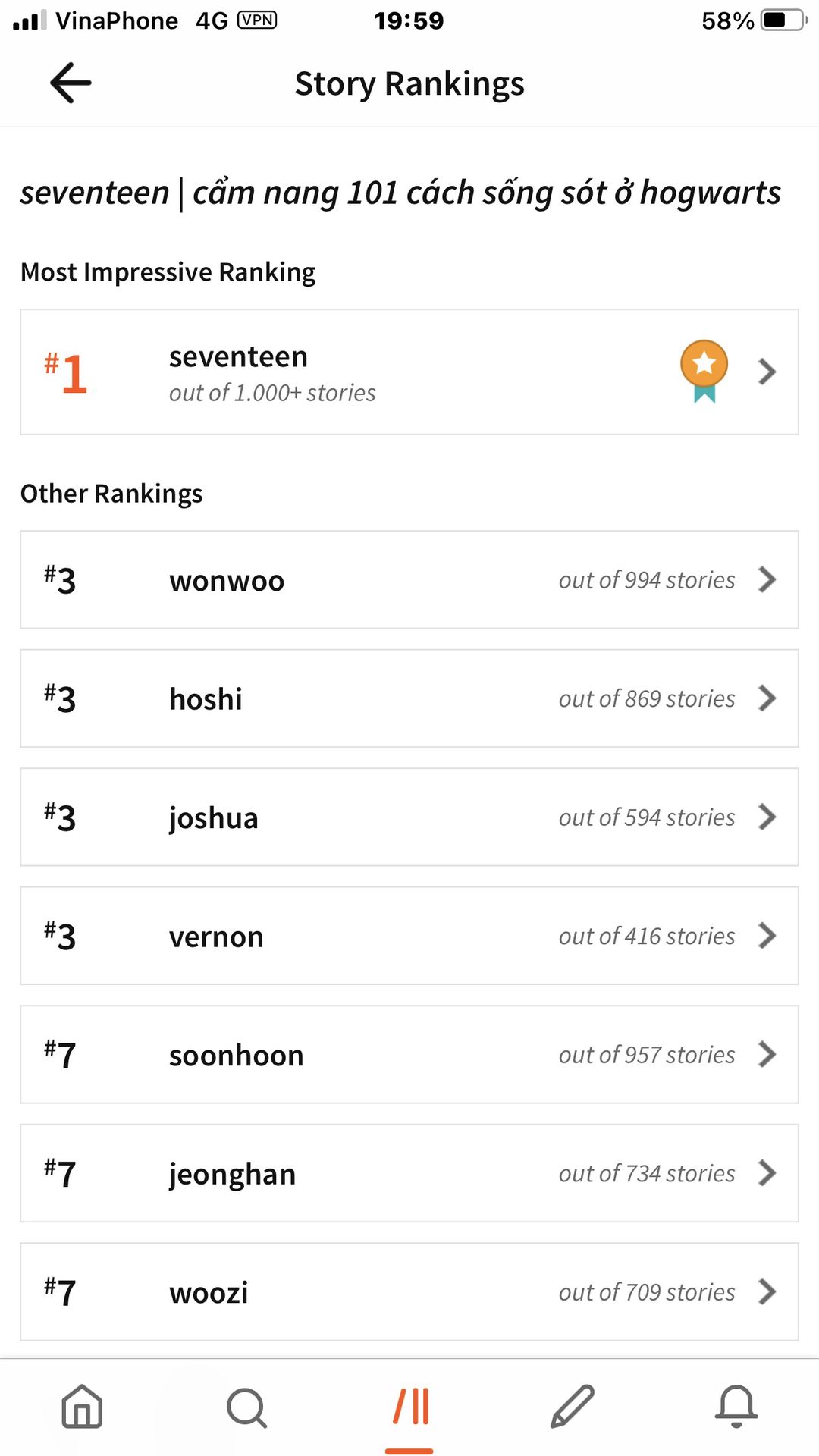Tap 'out of 994 stories' text
Viewport: 819px width, 1456px height.
pyautogui.click(x=647, y=580)
